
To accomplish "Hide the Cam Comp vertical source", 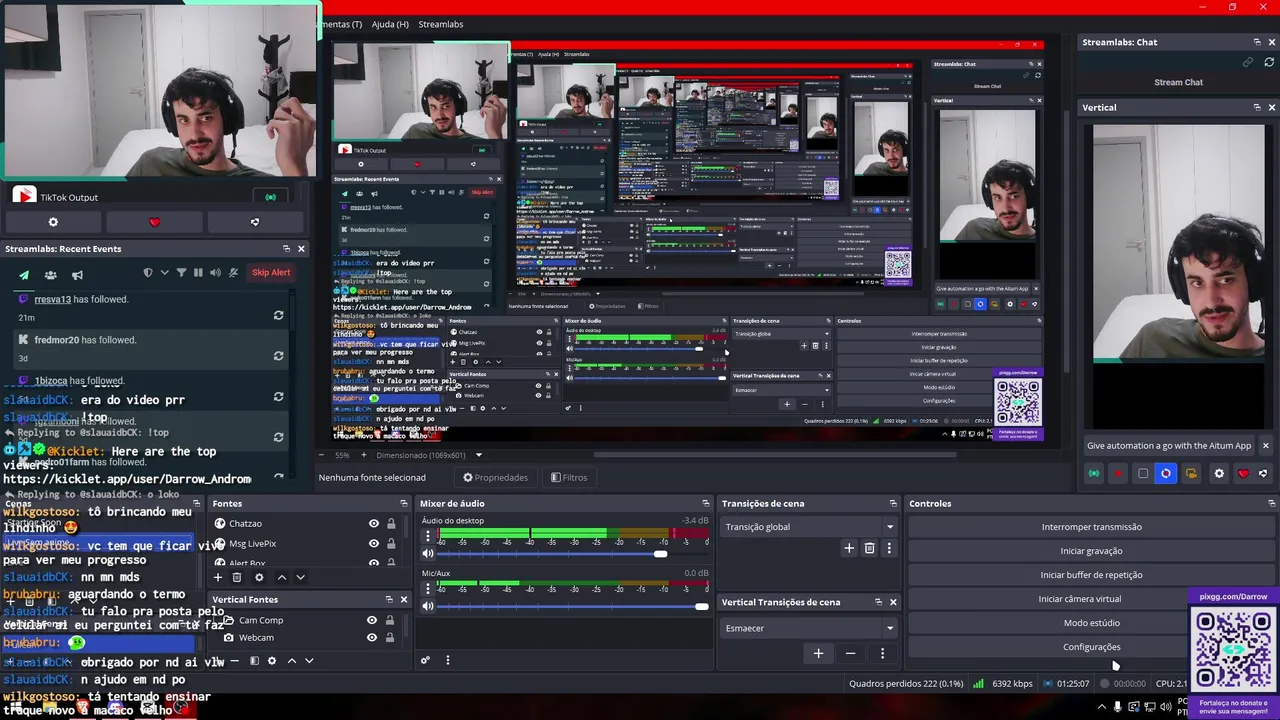I will coord(372,620).
